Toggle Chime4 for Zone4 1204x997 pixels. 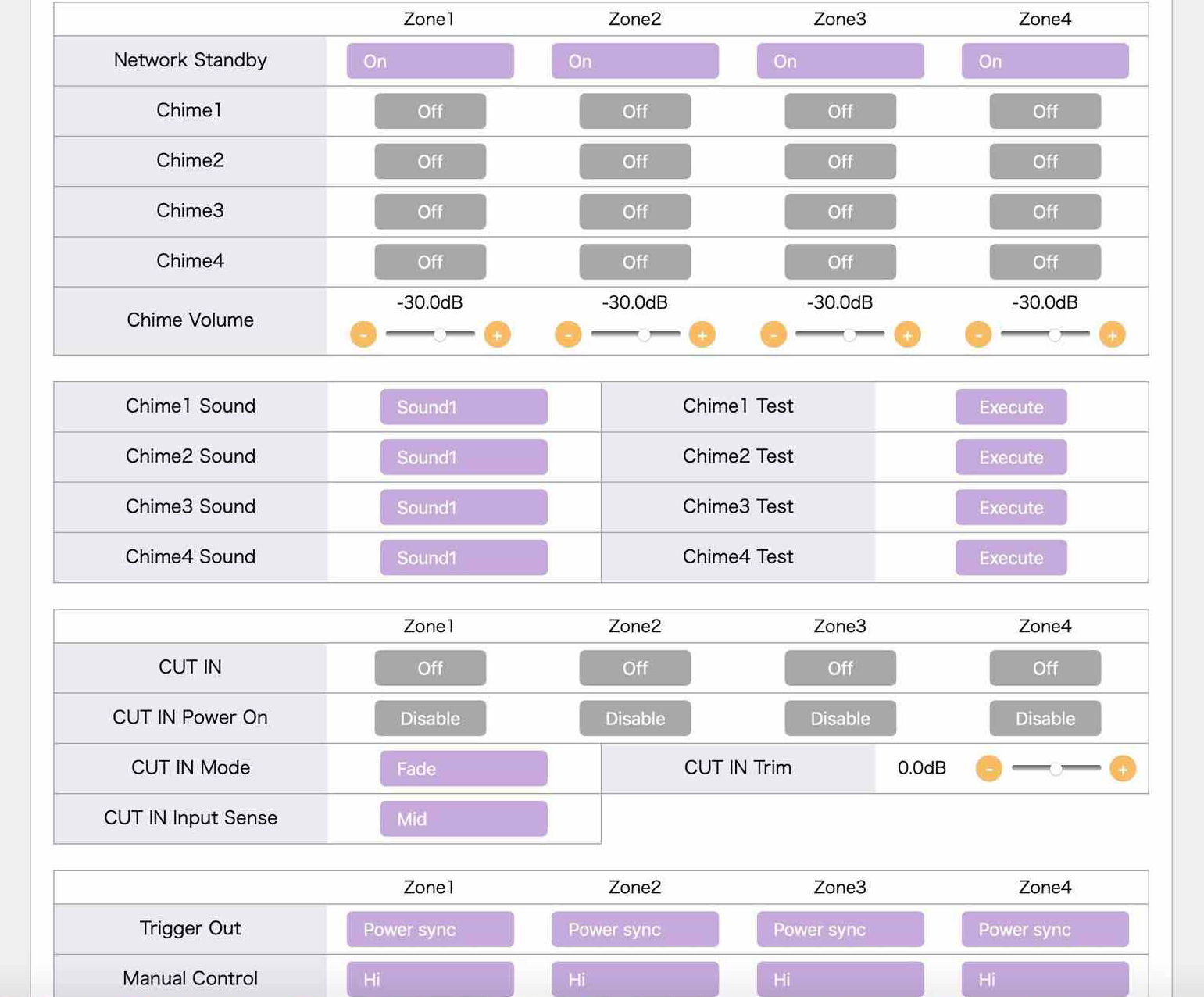(1045, 261)
